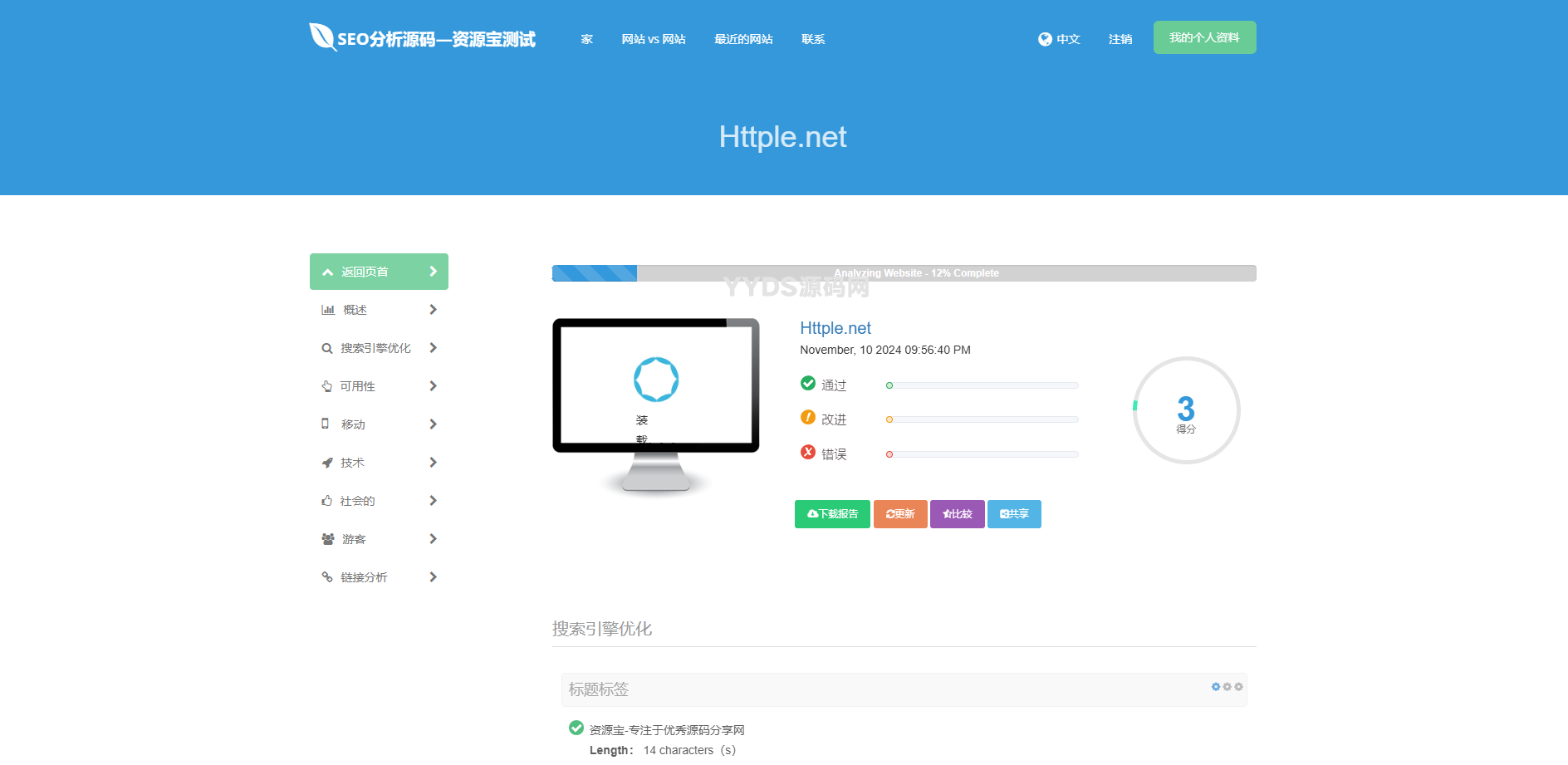The height and width of the screenshot is (765, 1568).
Task: Click the 标题标签 panel heading
Action: pos(599,689)
